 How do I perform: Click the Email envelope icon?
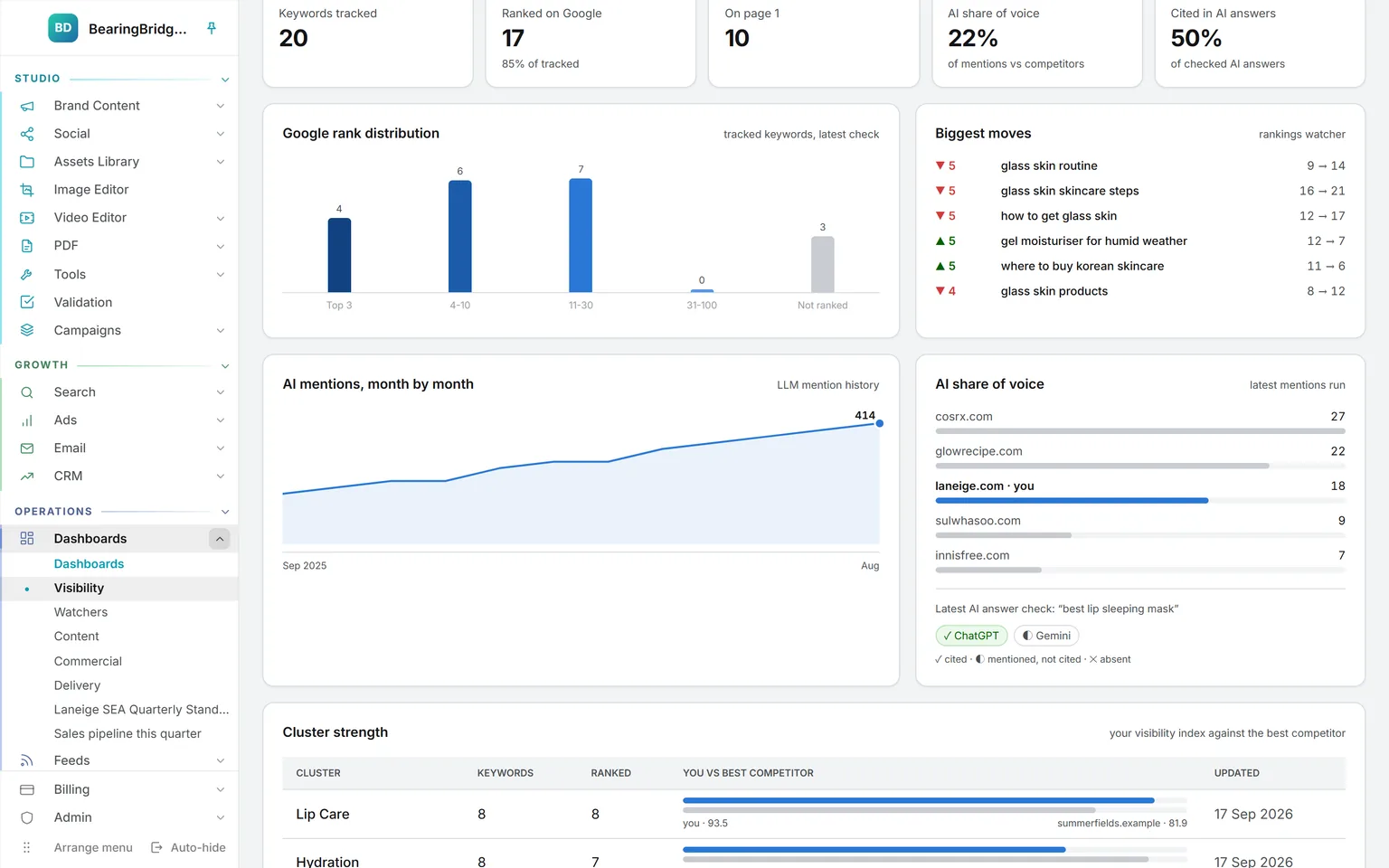pyautogui.click(x=27, y=448)
